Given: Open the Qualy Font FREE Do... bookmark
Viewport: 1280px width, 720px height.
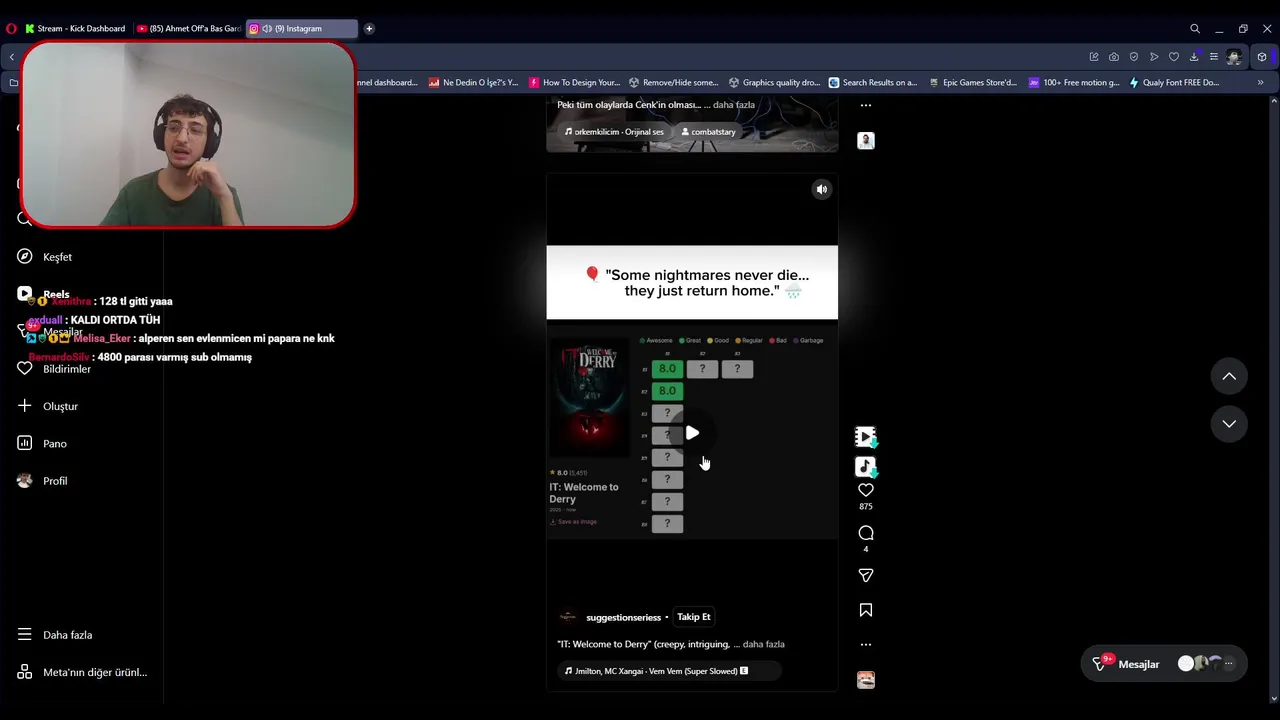Looking at the screenshot, I should pyautogui.click(x=1174, y=83).
